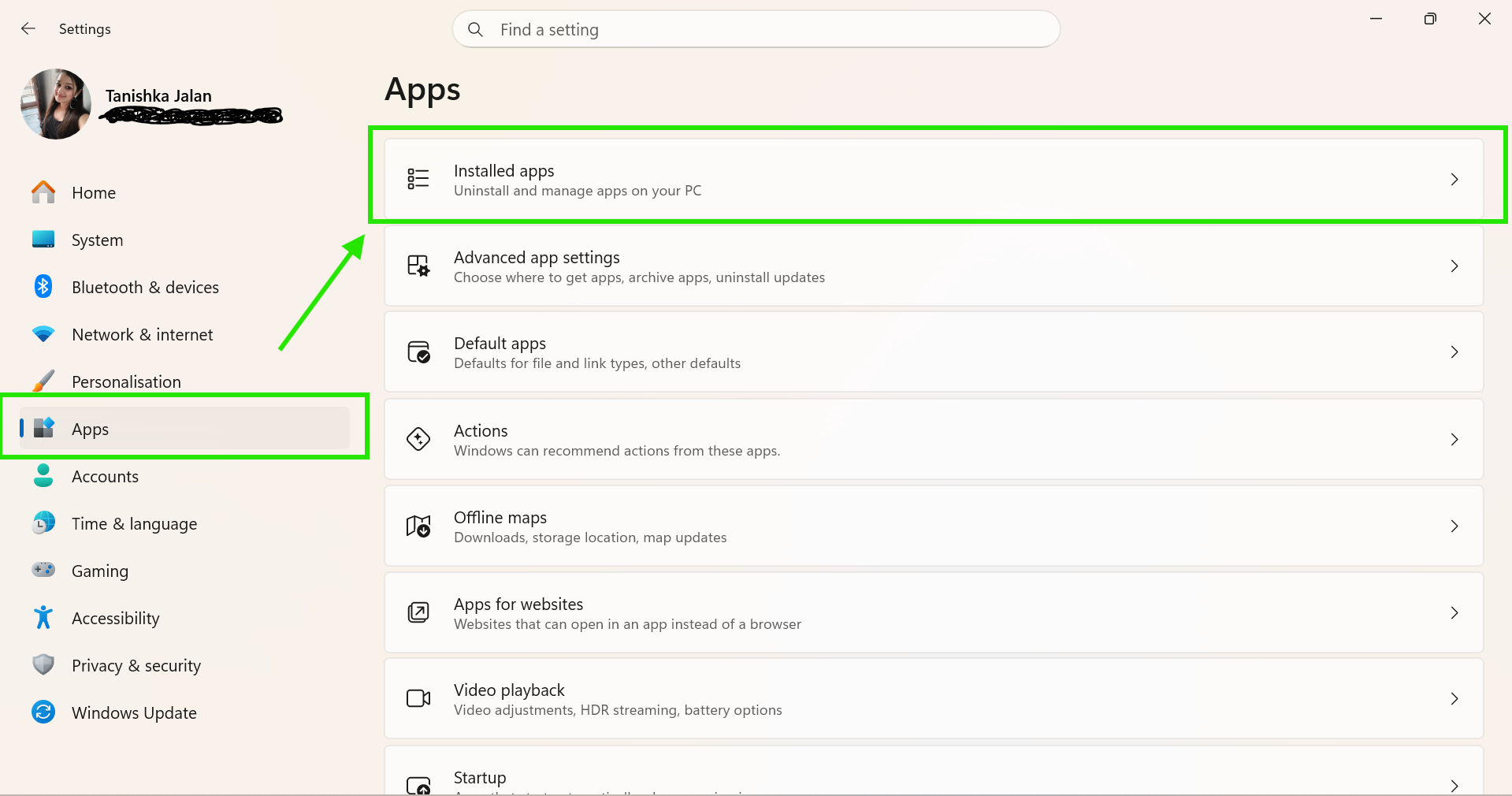Minimize the Settings window
This screenshot has height=796, width=1512.
1376,18
